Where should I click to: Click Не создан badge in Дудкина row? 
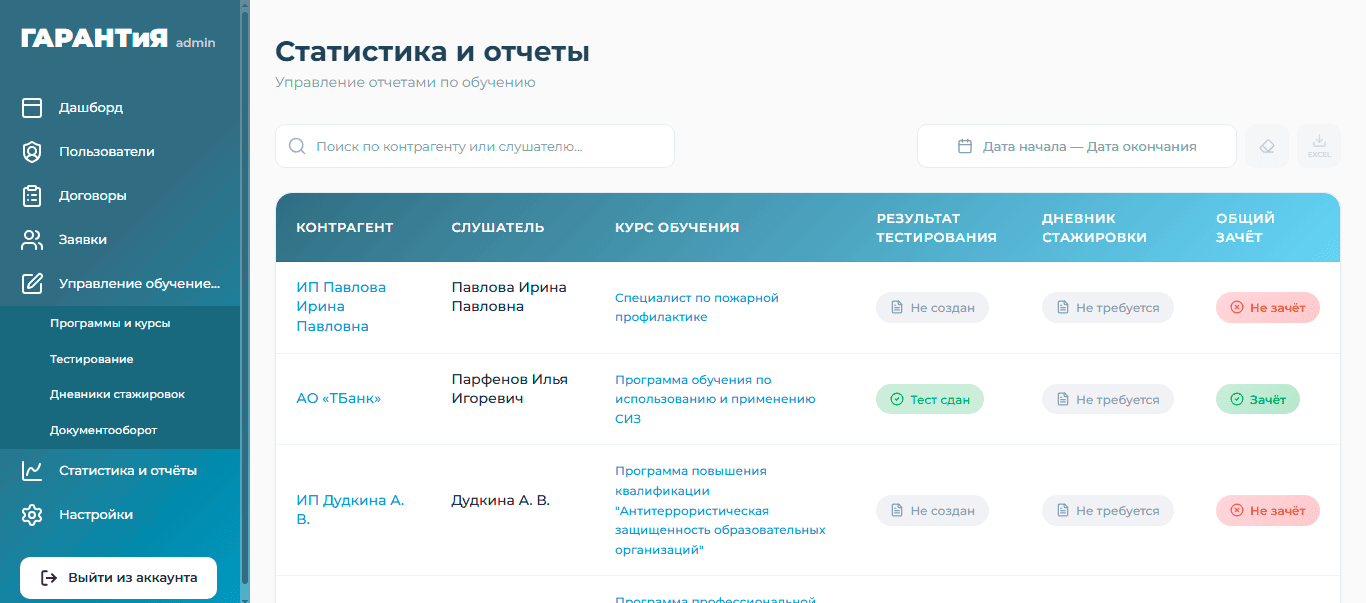(x=932, y=510)
